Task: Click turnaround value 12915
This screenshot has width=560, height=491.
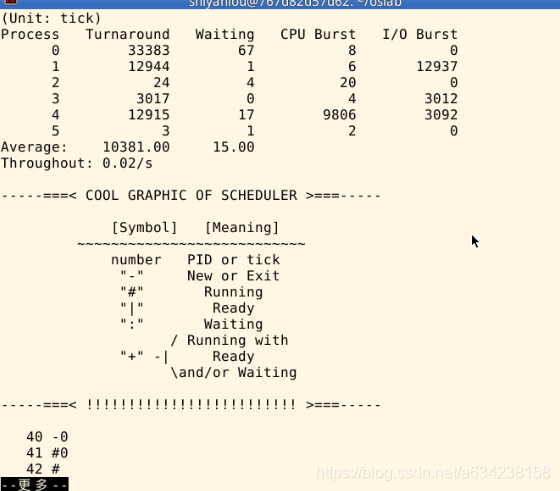Action: [149, 115]
